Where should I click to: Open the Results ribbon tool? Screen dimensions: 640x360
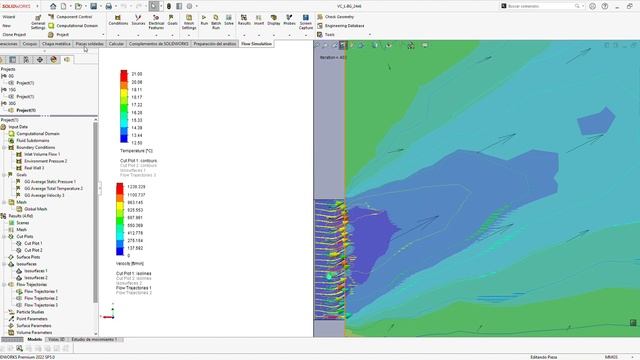coord(244,20)
